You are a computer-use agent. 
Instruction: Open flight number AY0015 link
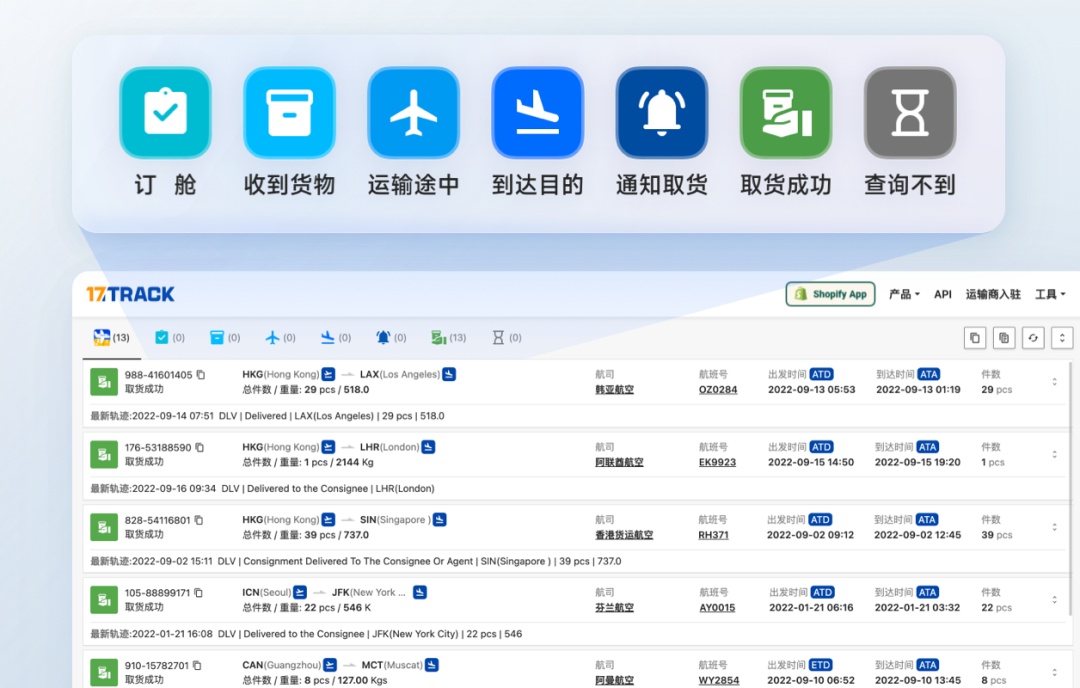(x=717, y=607)
